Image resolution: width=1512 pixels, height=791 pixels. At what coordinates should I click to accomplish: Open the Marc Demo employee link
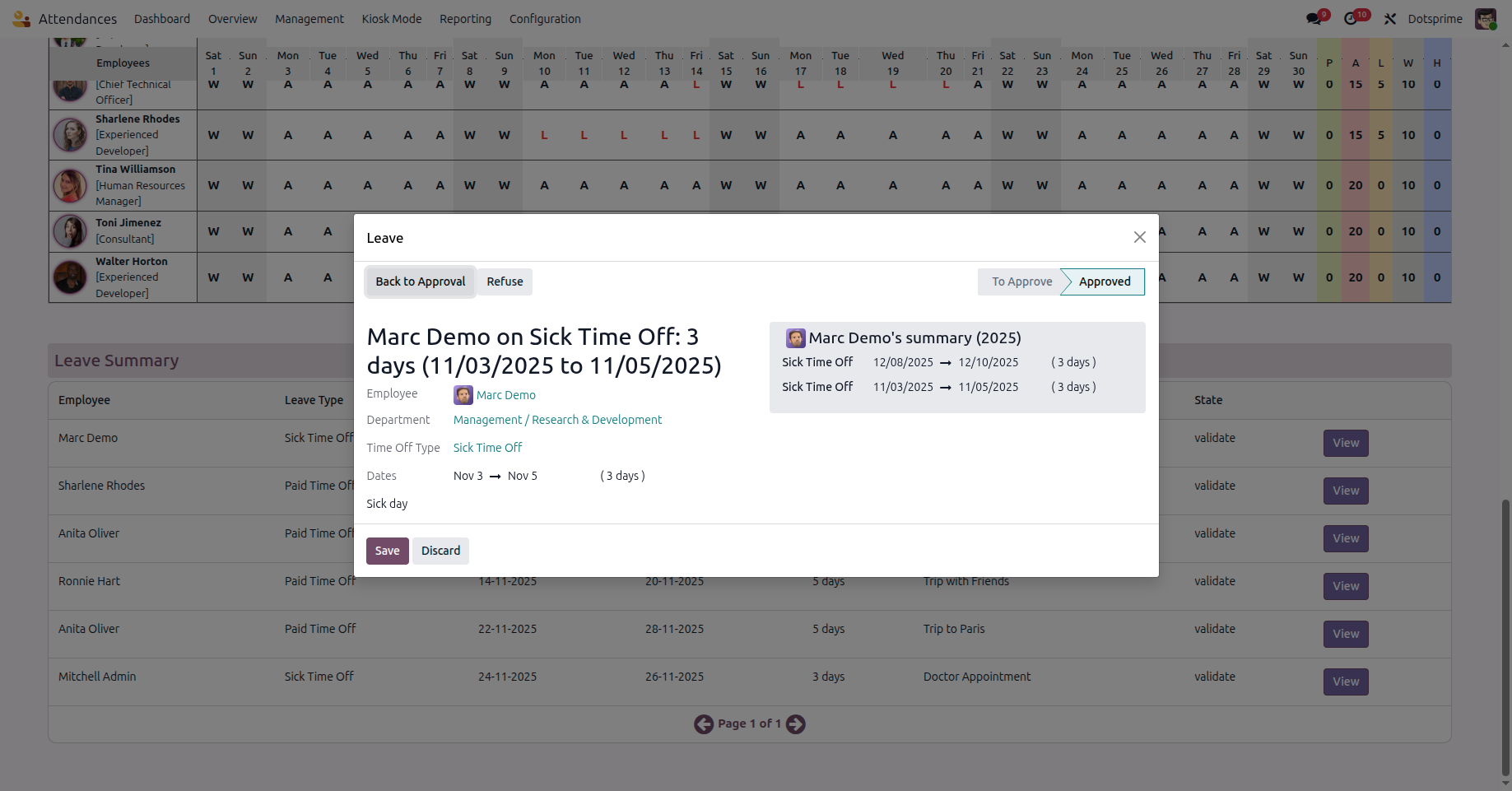505,395
